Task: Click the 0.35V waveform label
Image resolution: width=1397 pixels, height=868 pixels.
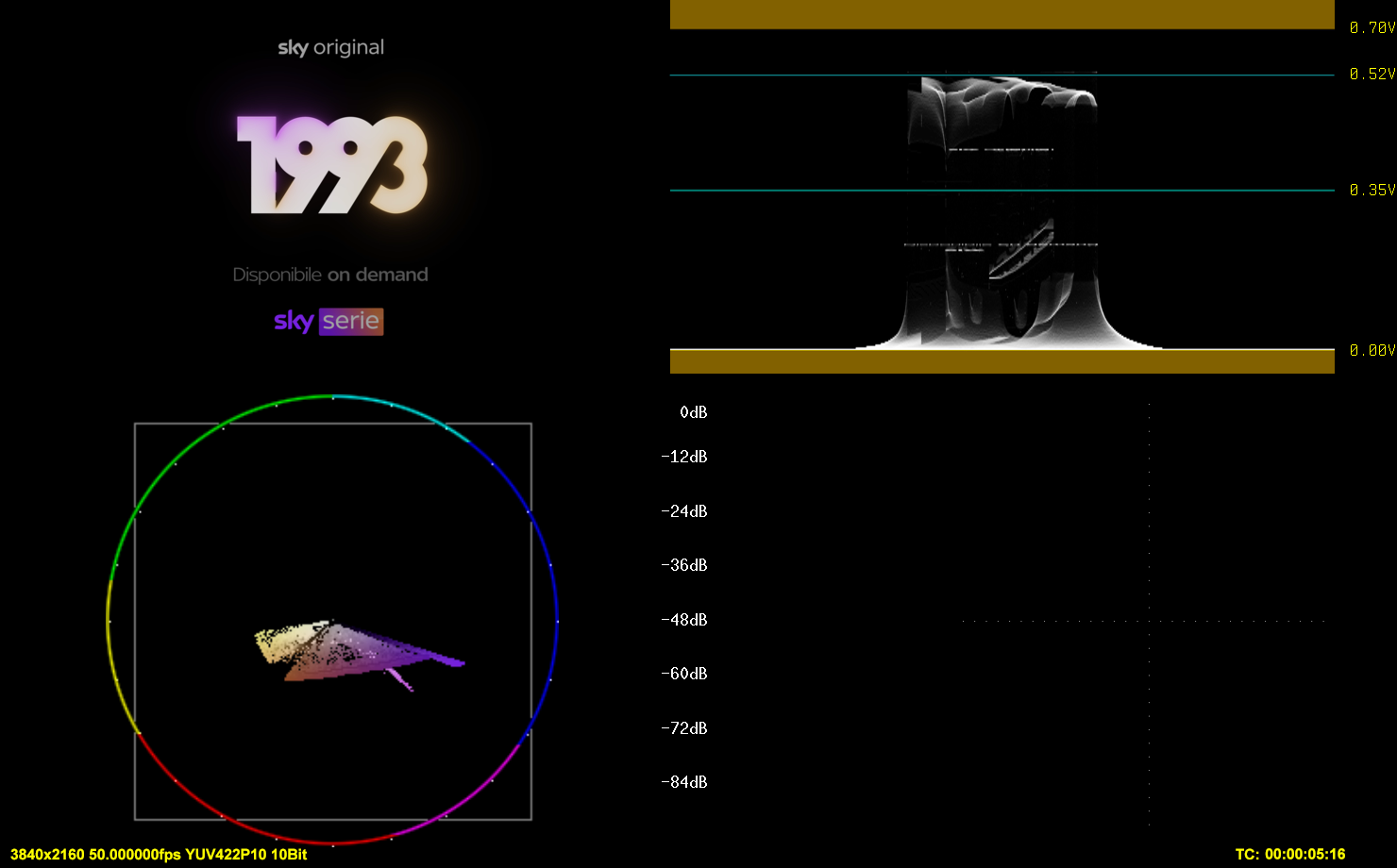Action: (1372, 190)
